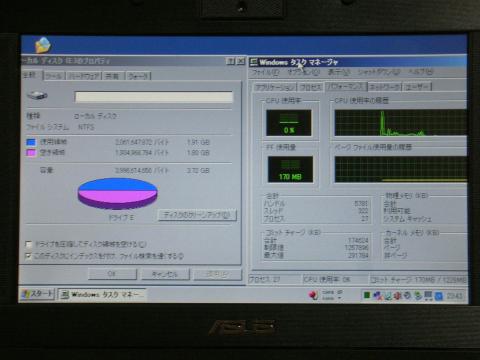Open the Hardware tab in disk properties
Screen dimensions: 480x360
coord(84,76)
